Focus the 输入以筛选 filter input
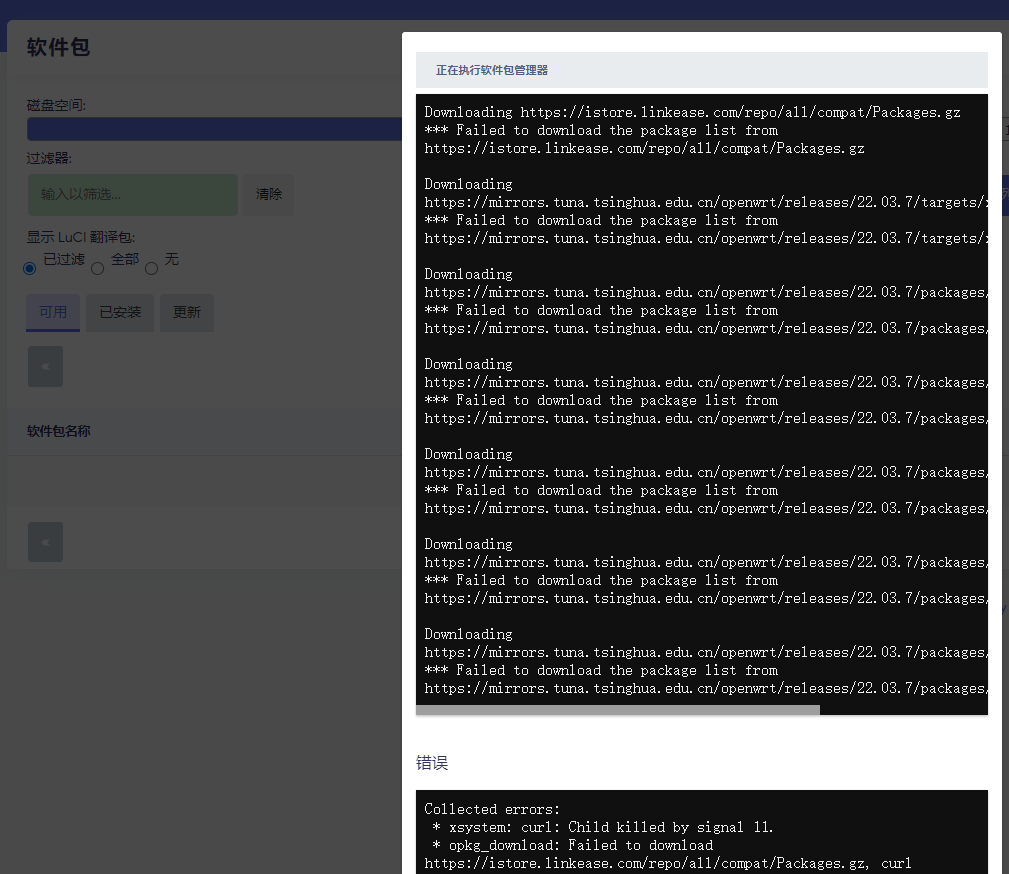The width and height of the screenshot is (1009, 874). pos(132,194)
